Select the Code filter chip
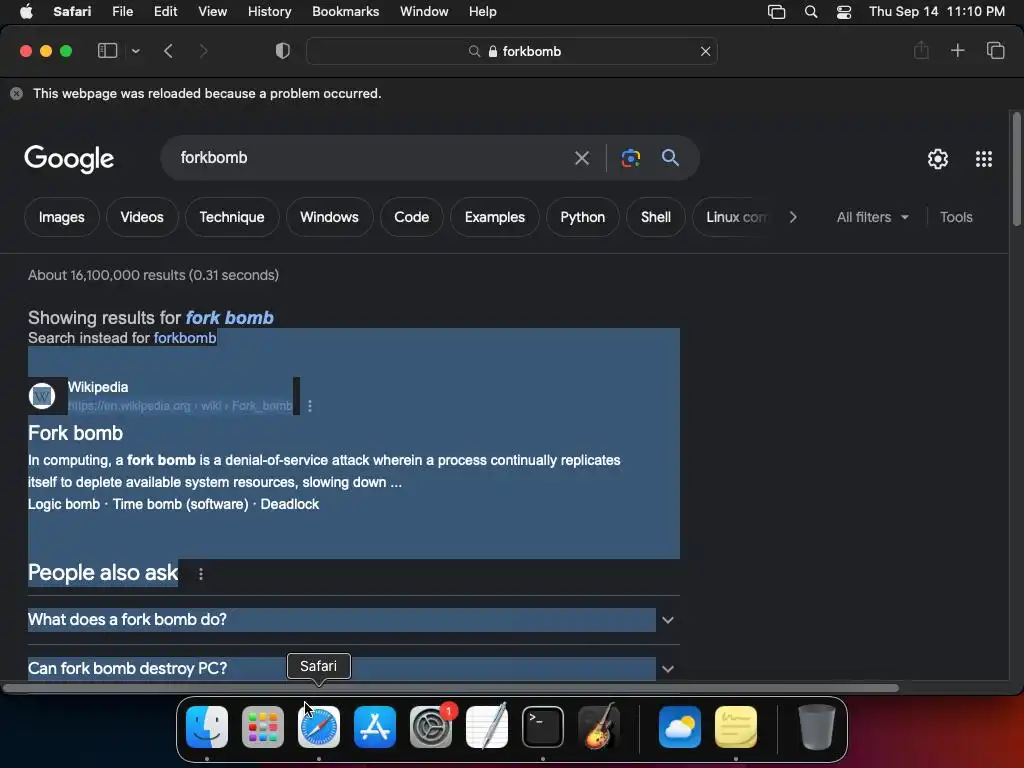Viewport: 1024px width, 768px height. pos(411,217)
